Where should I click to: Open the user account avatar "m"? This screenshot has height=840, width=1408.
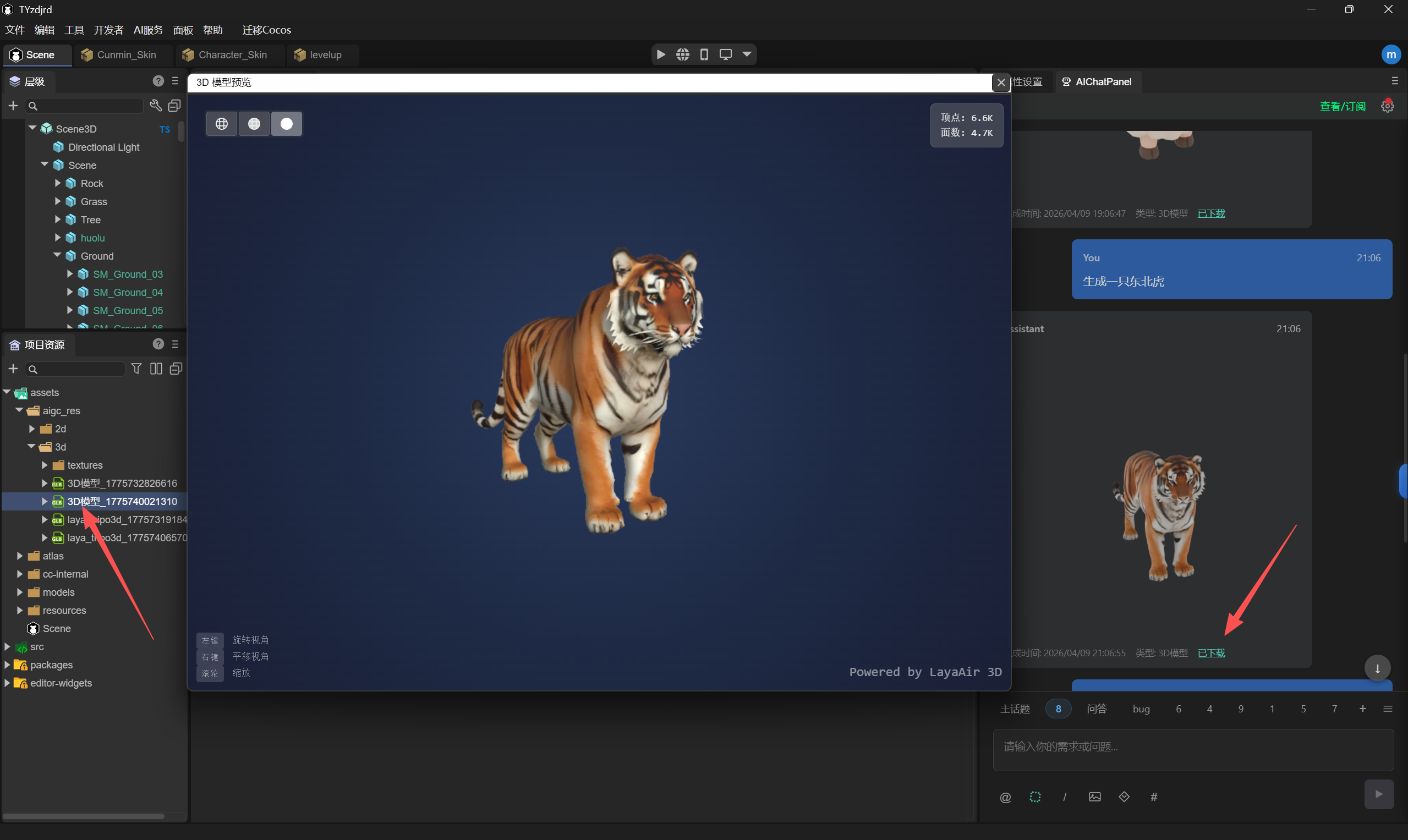click(1391, 54)
